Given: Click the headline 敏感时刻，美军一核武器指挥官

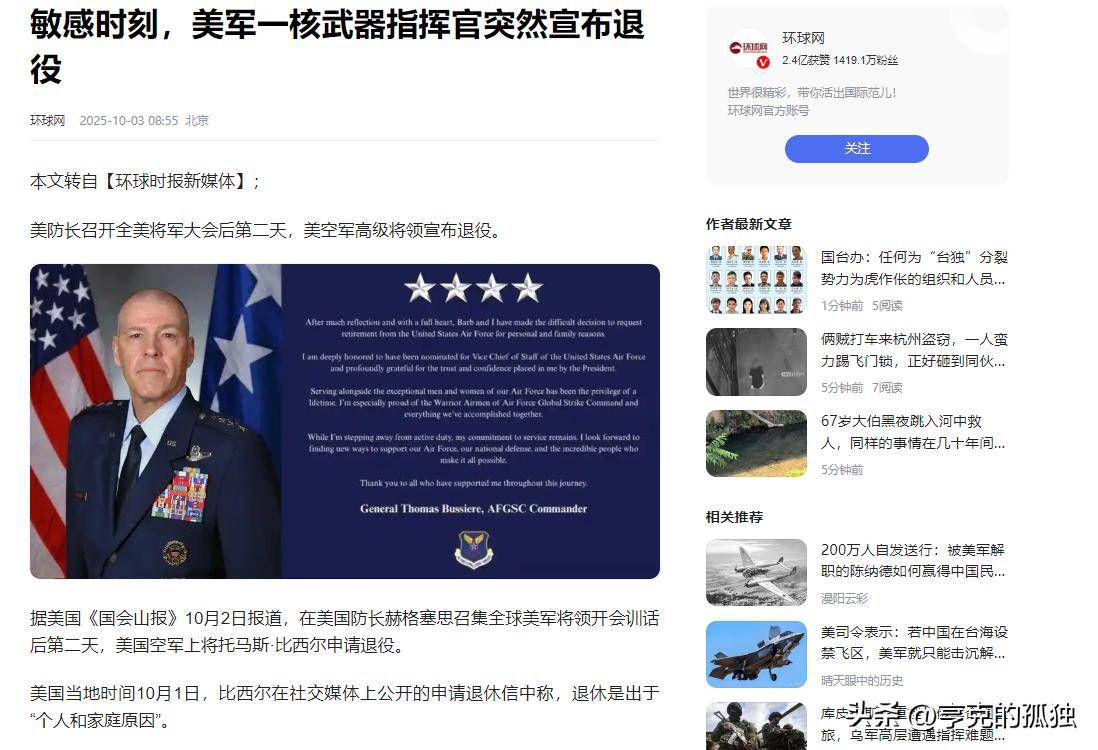Looking at the screenshot, I should tap(337, 46).
